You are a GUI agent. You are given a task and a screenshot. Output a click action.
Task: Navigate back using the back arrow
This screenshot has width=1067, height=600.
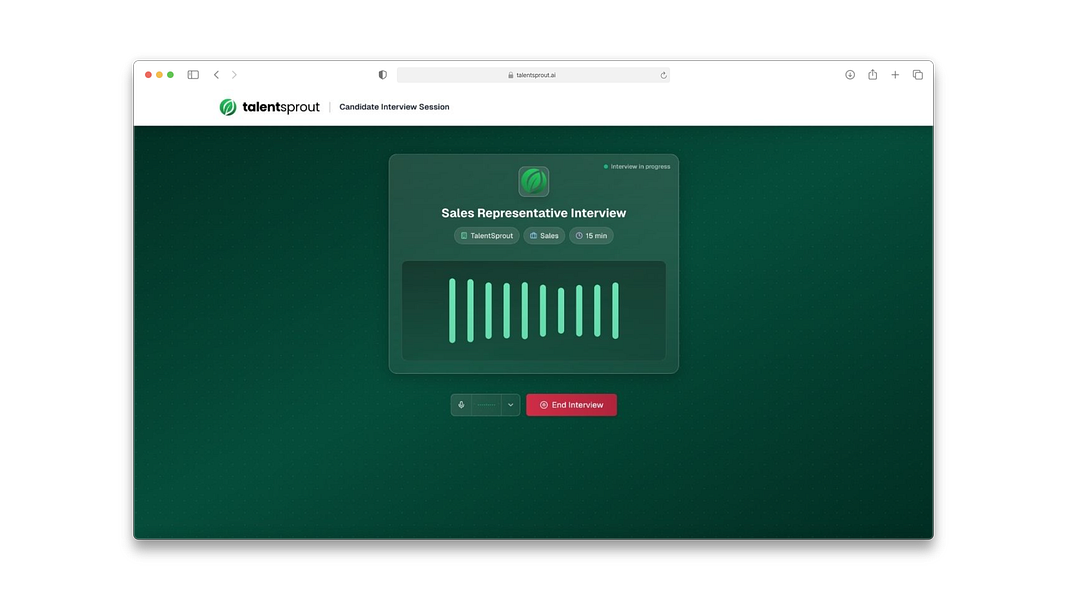[x=216, y=74]
